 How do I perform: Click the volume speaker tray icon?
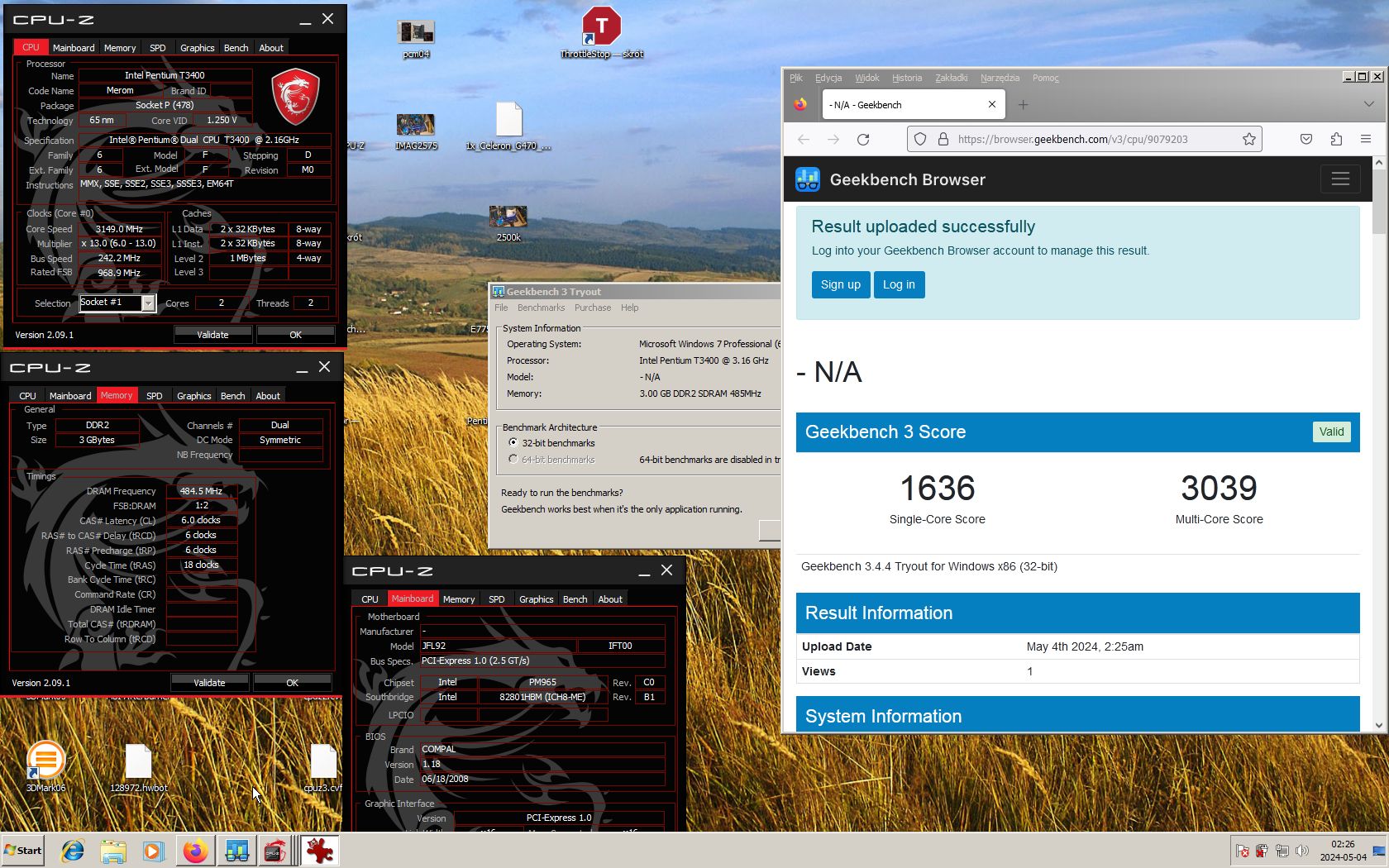tap(1302, 851)
